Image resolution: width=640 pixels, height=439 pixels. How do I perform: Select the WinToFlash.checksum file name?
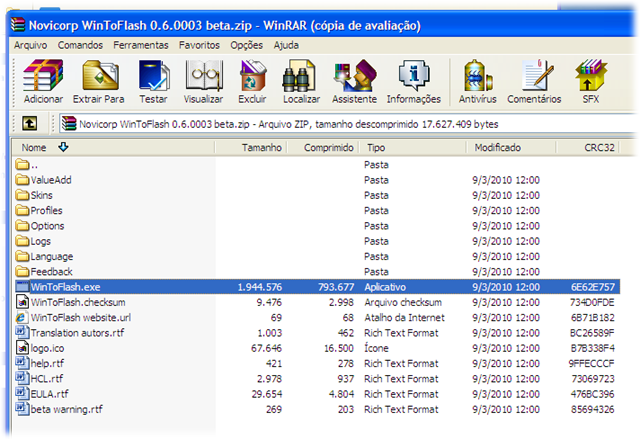(x=78, y=302)
